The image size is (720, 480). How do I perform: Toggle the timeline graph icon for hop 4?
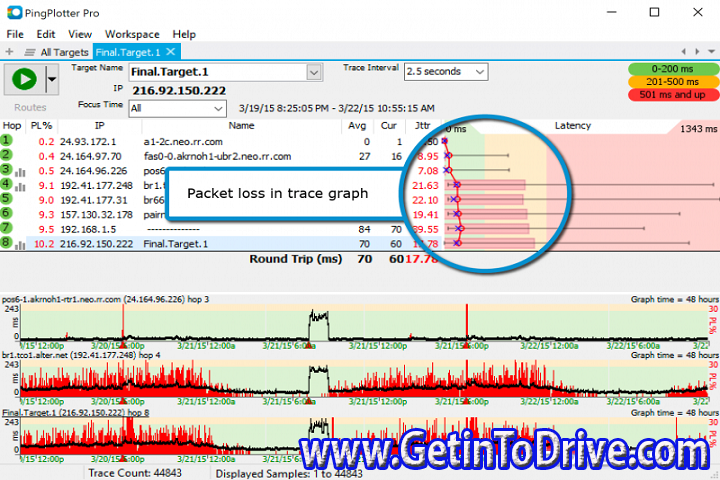pyautogui.click(x=20, y=187)
